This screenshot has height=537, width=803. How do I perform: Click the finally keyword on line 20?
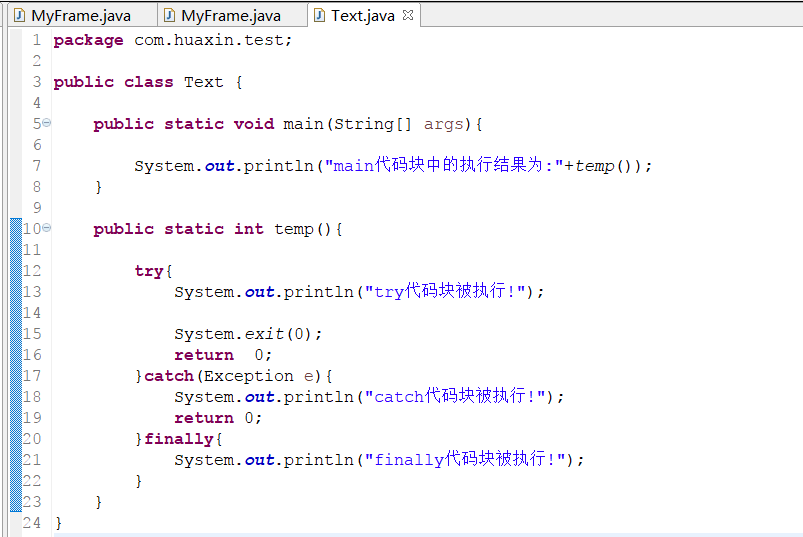pos(179,439)
